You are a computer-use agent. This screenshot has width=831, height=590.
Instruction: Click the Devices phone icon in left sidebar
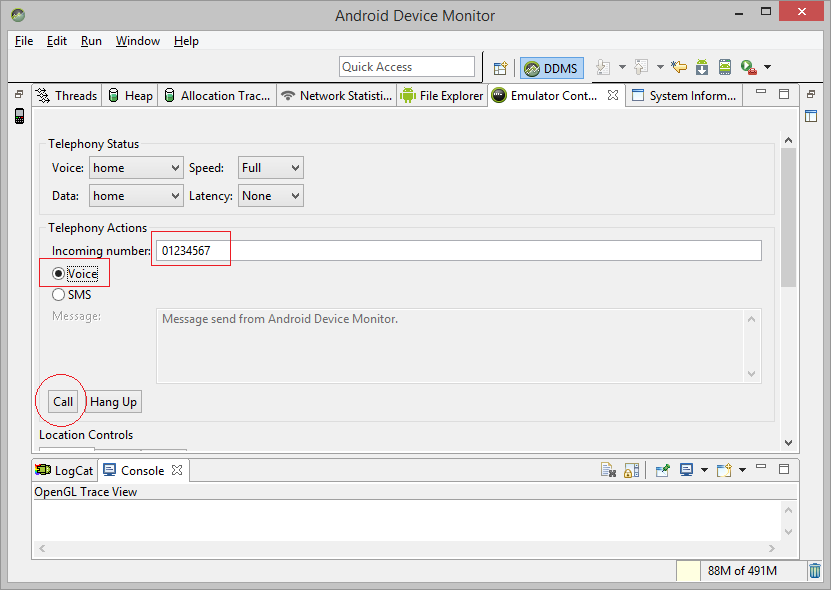[19, 116]
